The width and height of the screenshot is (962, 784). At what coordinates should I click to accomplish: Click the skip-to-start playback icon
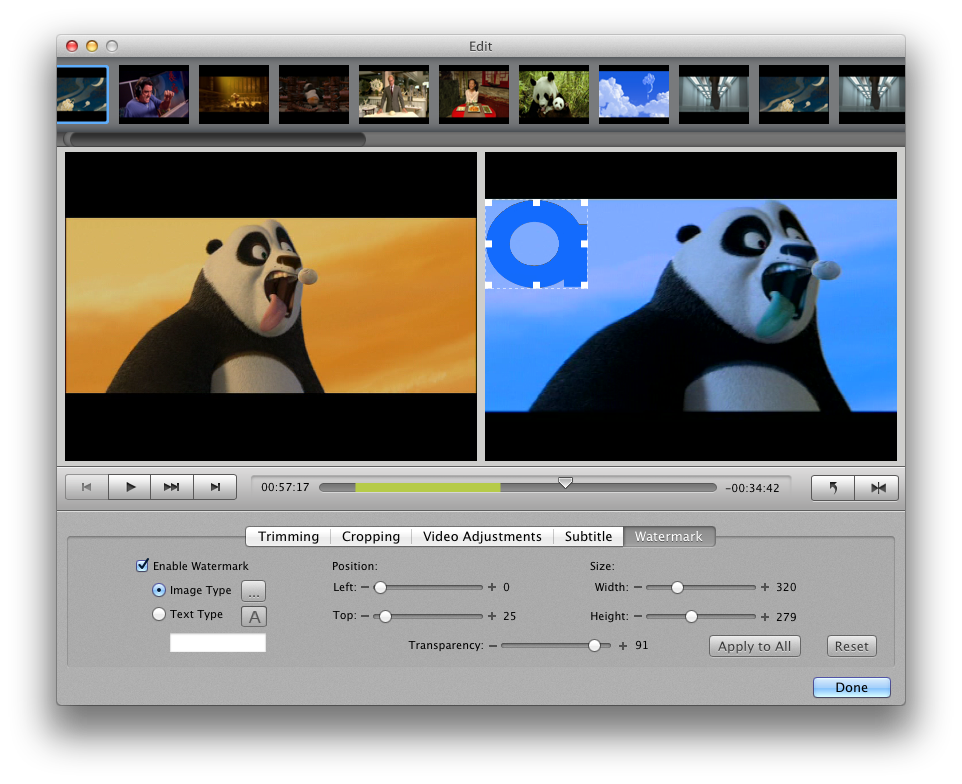(x=87, y=487)
